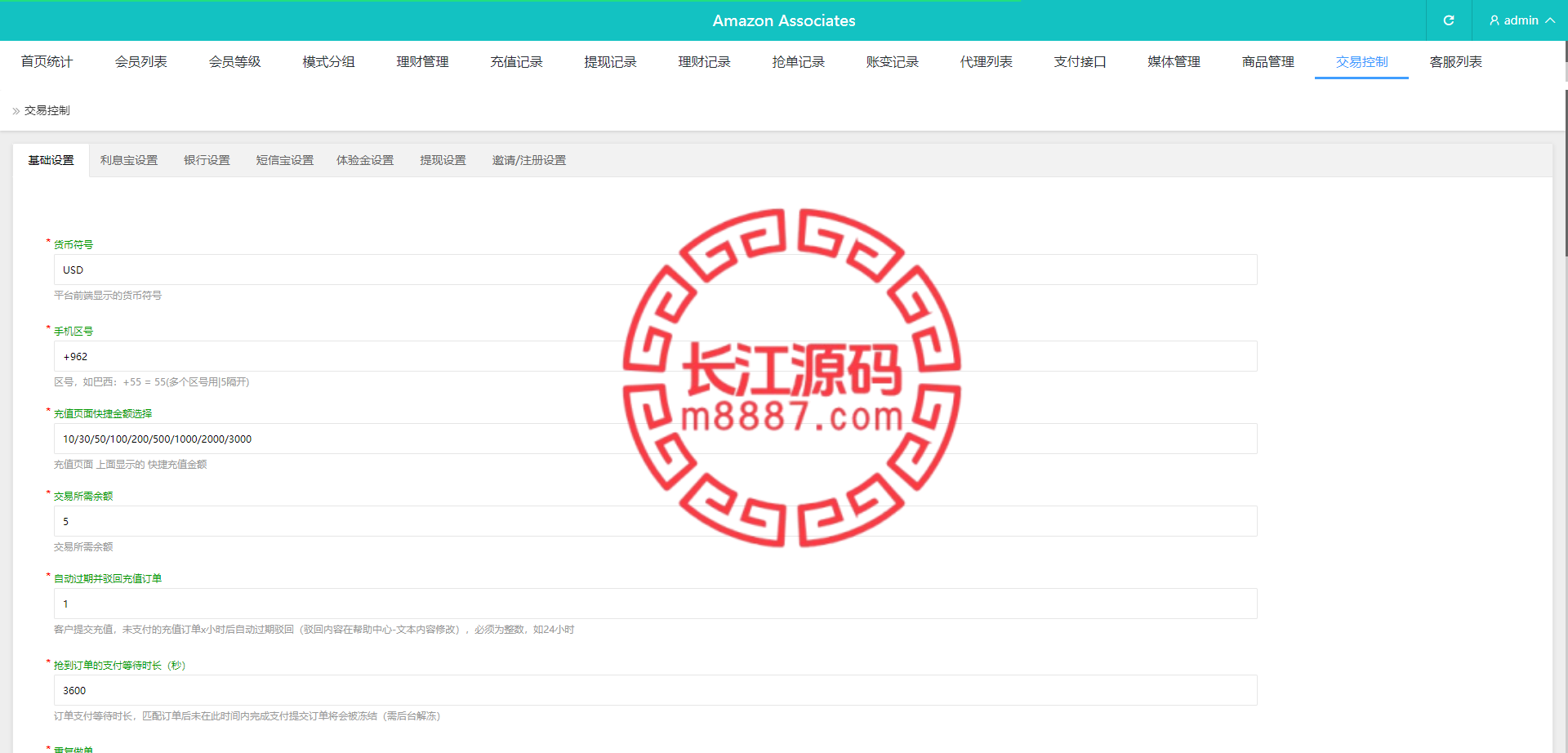Screen dimensions: 1568x753
Task: Switch to the 银行设置 tab
Action: click(x=207, y=160)
